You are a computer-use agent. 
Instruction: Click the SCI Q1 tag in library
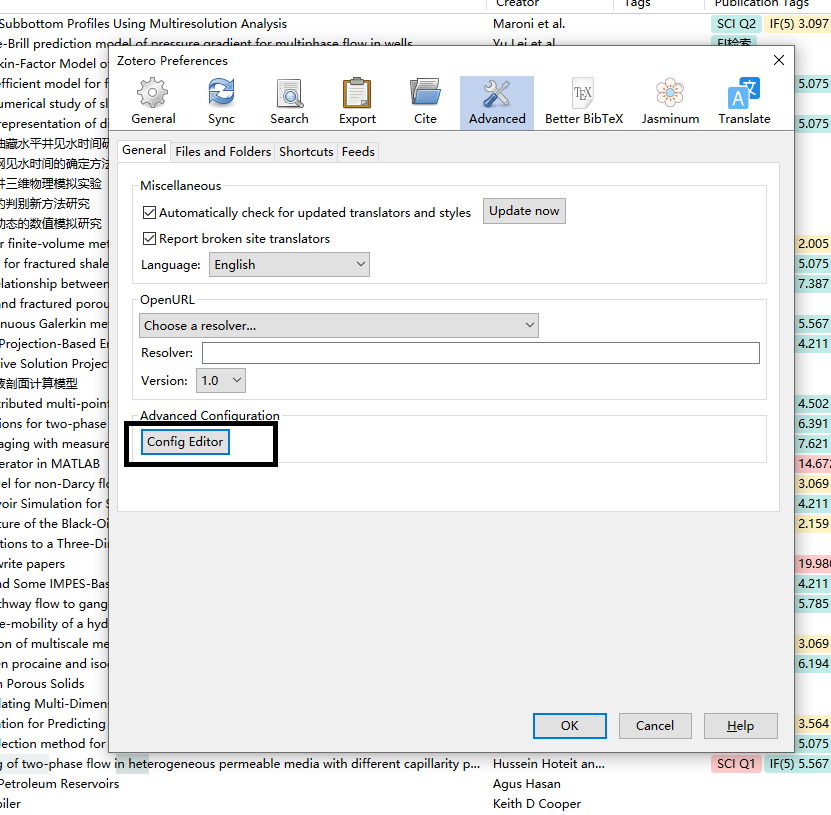click(x=736, y=764)
